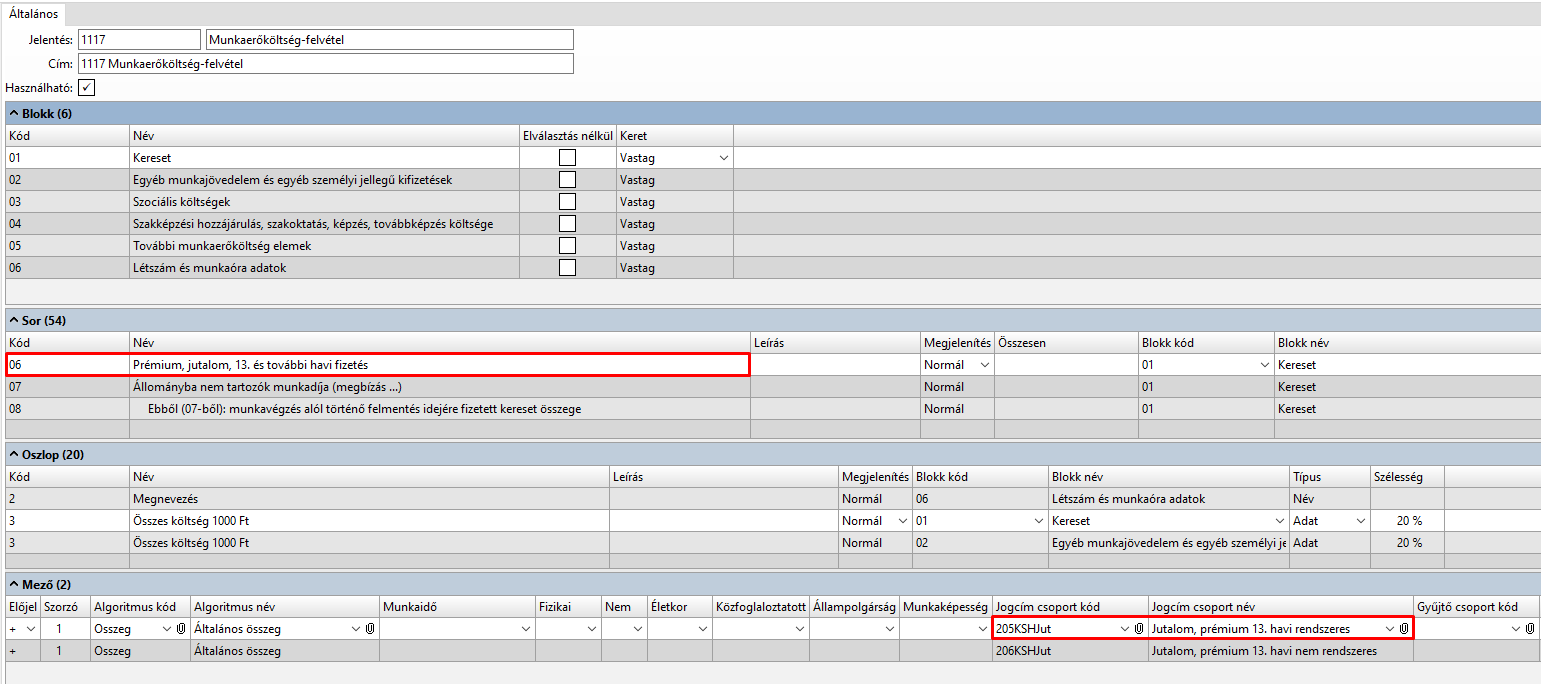
Task: Click the Jelentés code field 1117
Action: 138,39
